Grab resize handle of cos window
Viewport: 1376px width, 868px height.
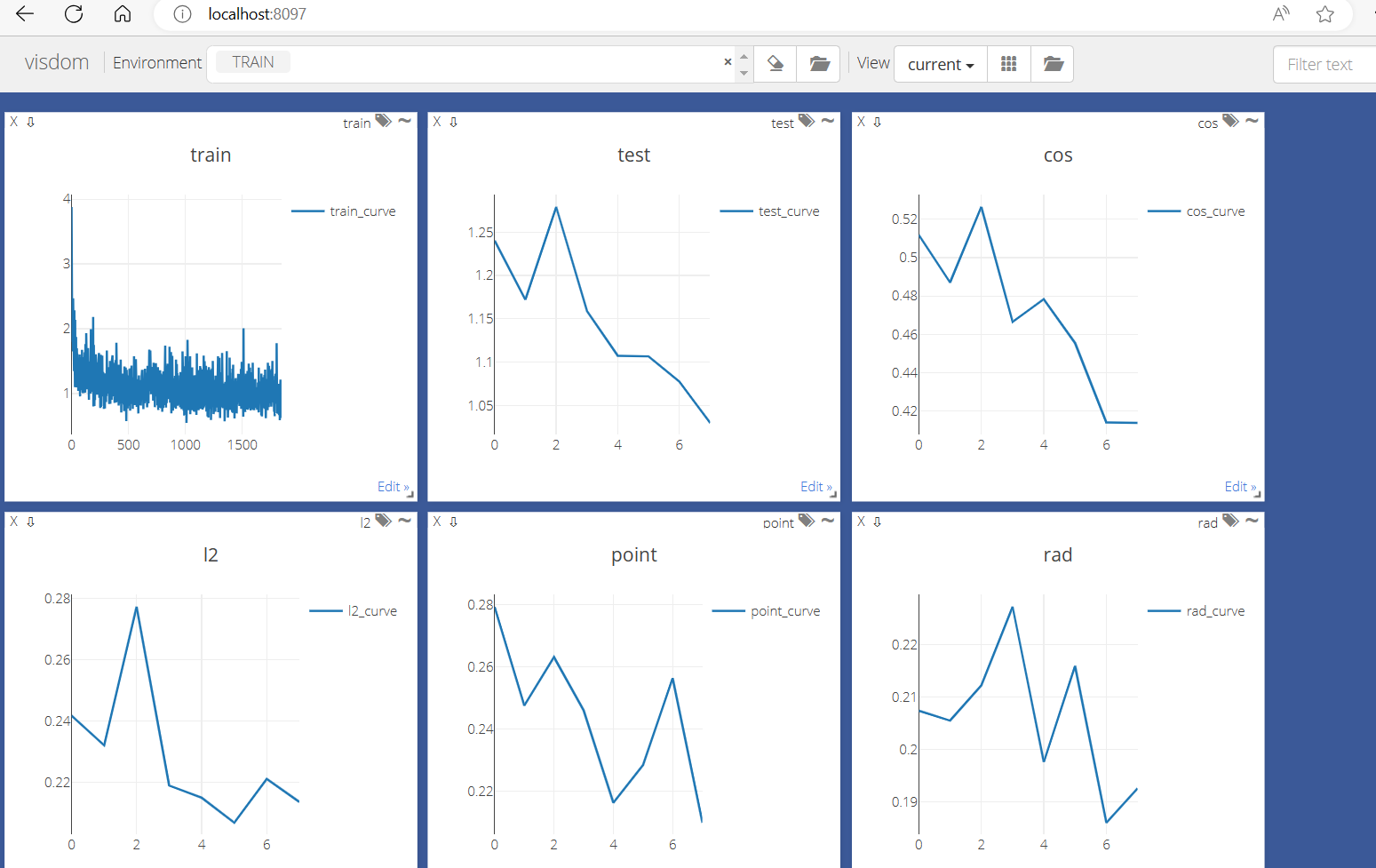(1258, 495)
